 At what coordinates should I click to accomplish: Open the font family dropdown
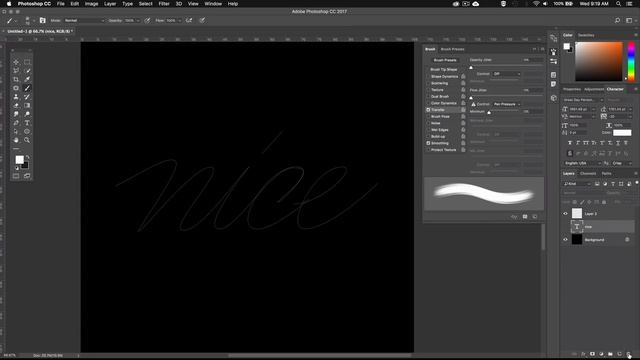tap(583, 100)
